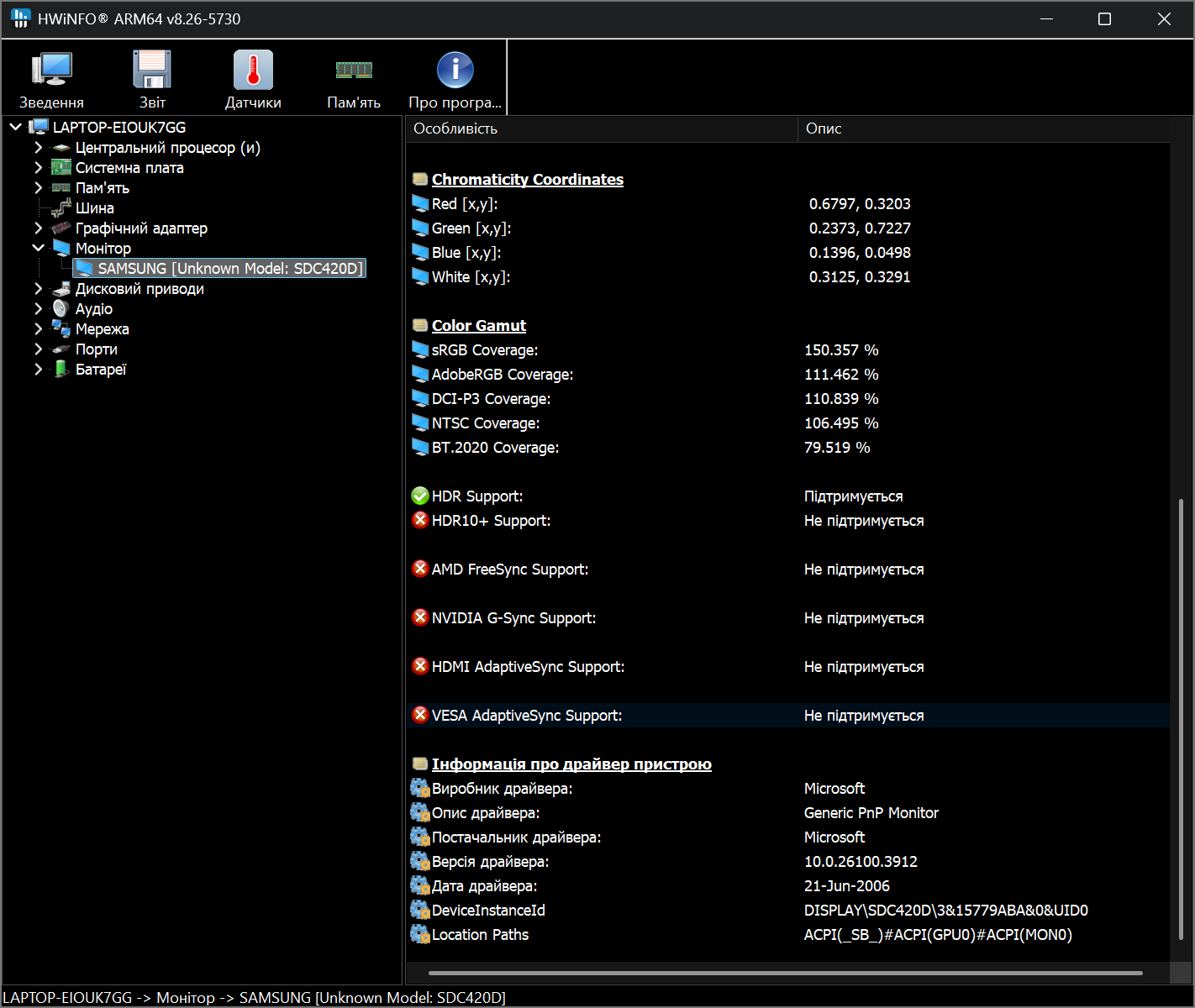Click the Дата драйвера value 21-Jun-2006
Viewport: 1195px width, 1008px height.
pyautogui.click(x=847, y=885)
